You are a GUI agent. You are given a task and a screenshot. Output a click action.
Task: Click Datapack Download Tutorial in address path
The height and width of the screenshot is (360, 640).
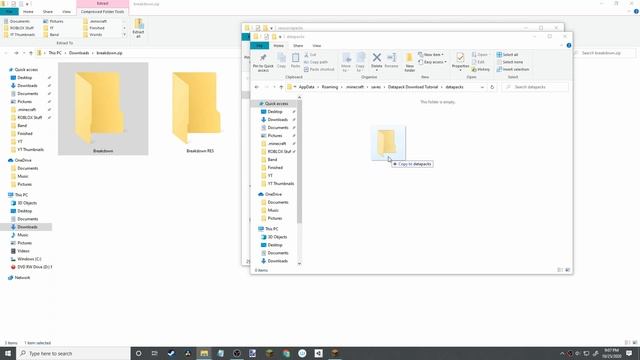click(413, 87)
